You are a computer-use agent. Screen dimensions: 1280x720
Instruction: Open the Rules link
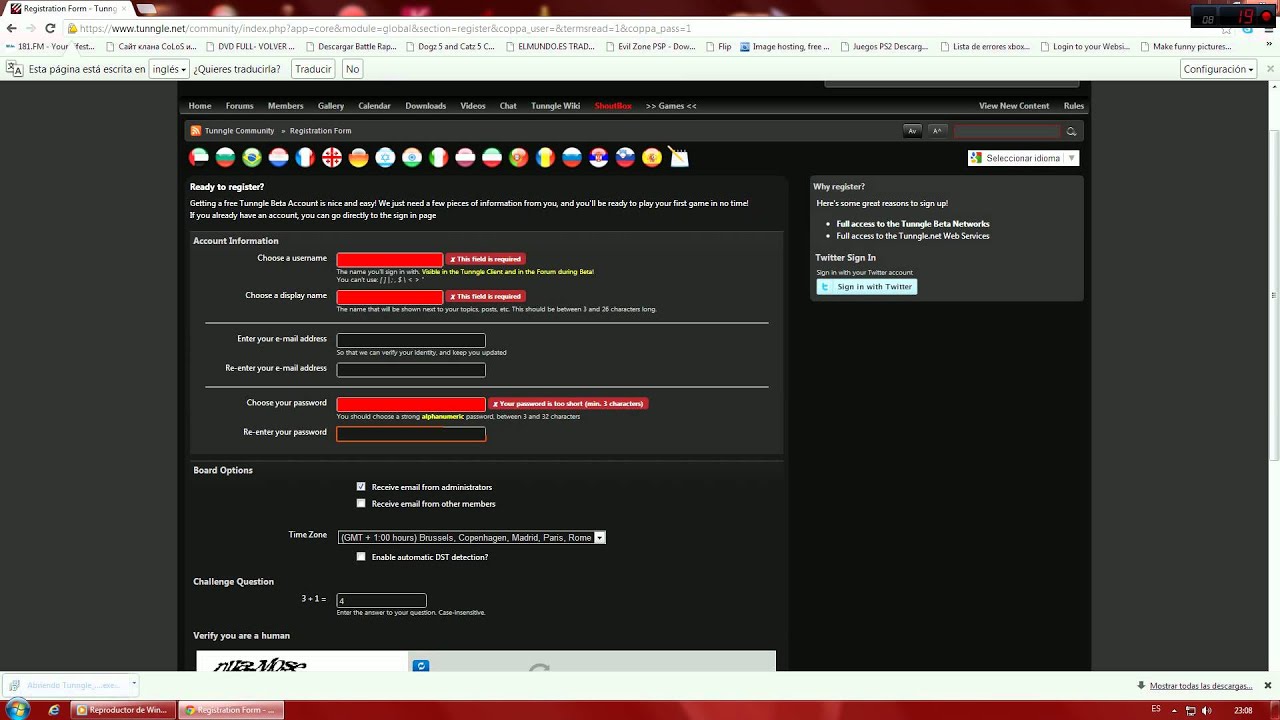pos(1074,106)
